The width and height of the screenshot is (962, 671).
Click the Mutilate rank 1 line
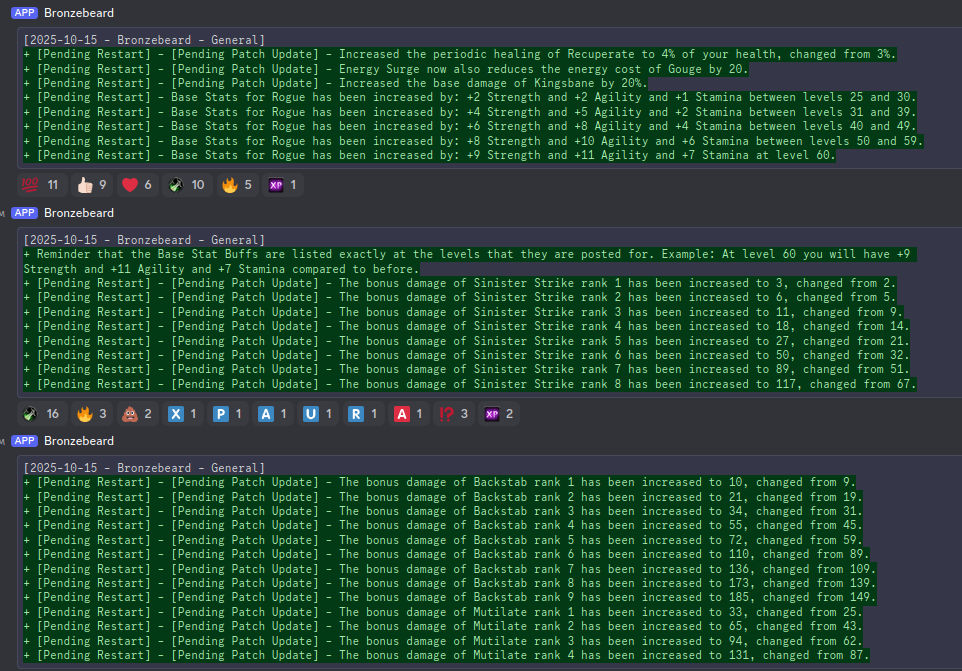pyautogui.click(x=443, y=612)
